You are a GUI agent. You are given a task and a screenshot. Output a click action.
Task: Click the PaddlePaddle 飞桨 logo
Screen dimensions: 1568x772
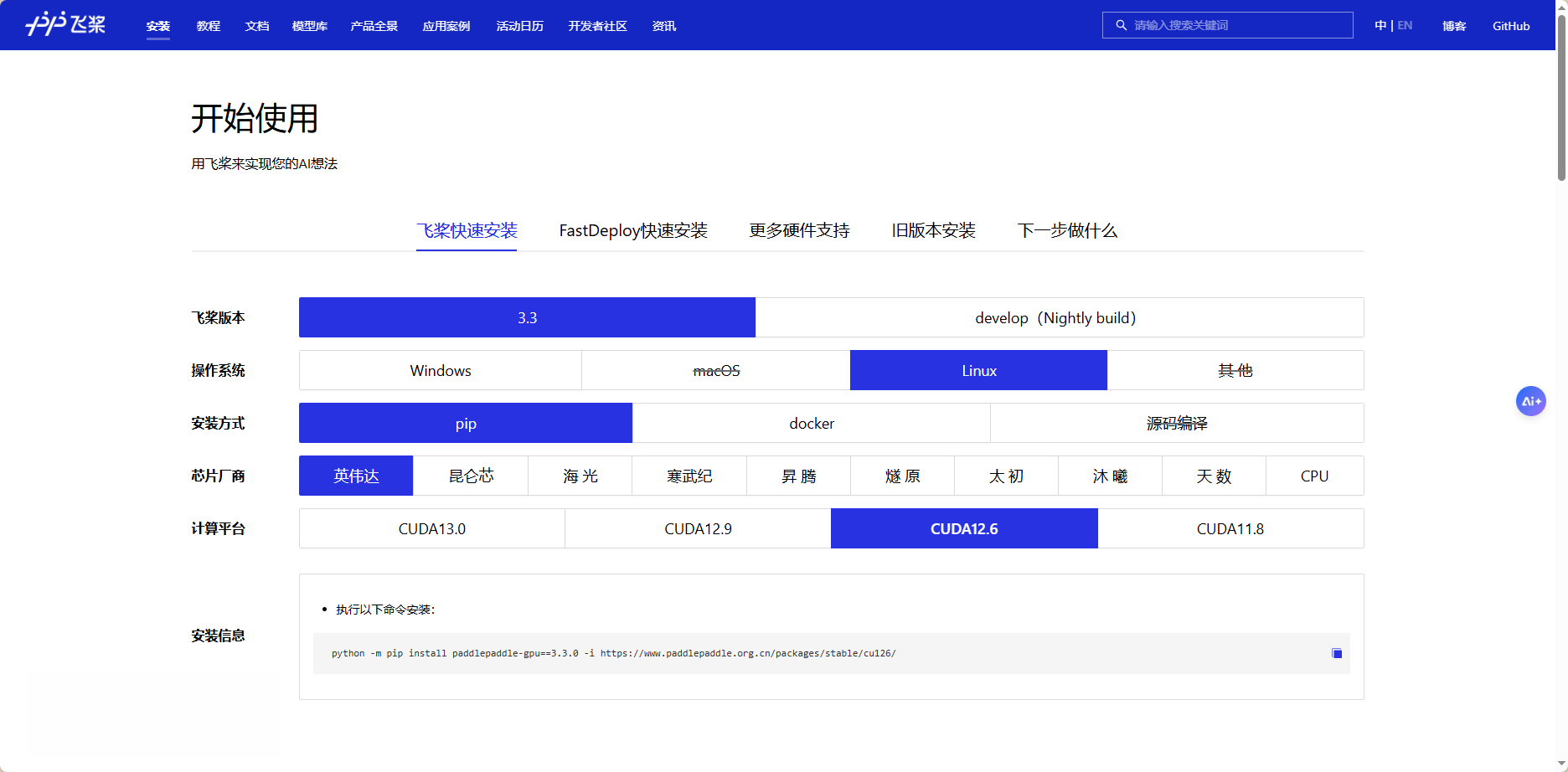(65, 24)
